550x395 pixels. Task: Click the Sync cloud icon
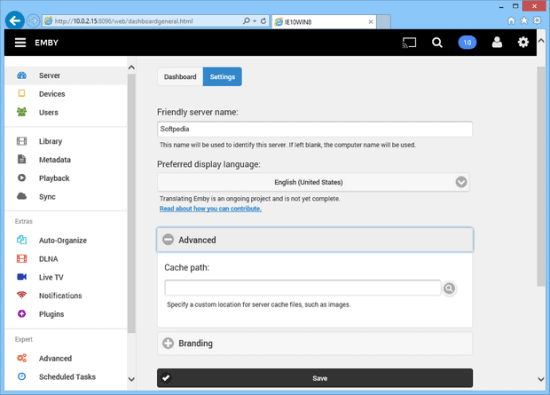tap(22, 196)
